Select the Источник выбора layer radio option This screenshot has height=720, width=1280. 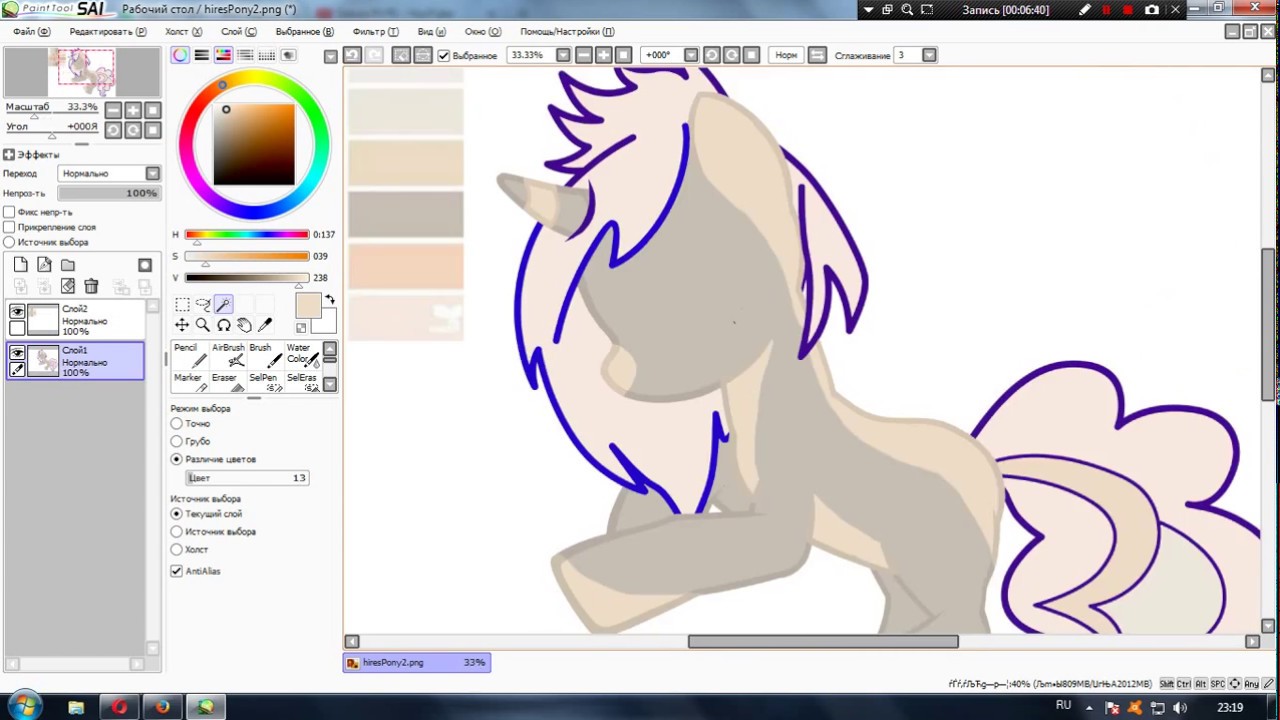(x=9, y=242)
